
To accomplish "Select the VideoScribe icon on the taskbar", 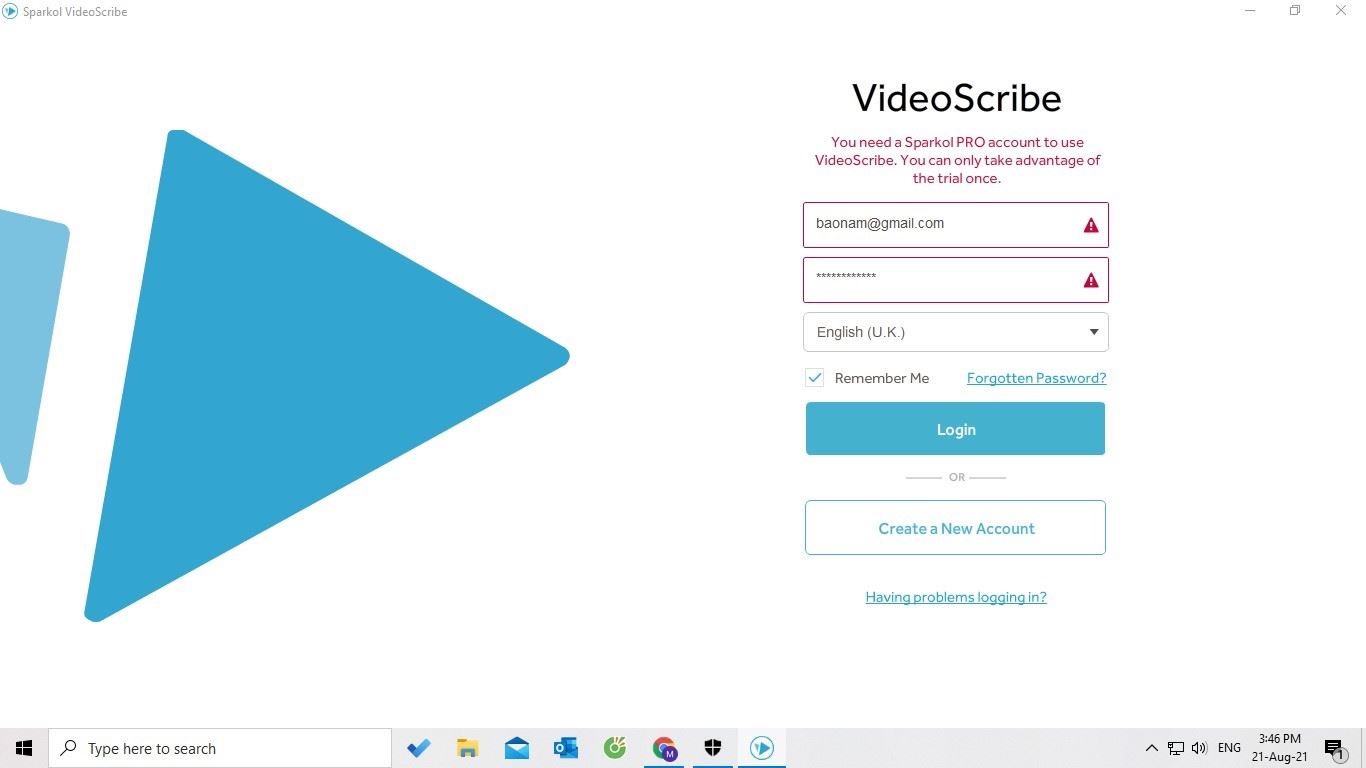I will click(761, 747).
